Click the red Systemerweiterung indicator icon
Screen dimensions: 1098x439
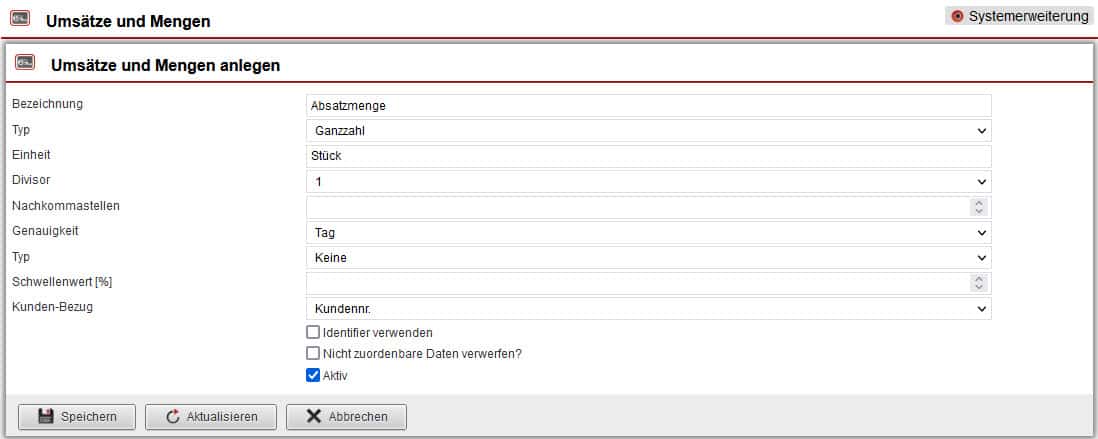pyautogui.click(x=957, y=16)
